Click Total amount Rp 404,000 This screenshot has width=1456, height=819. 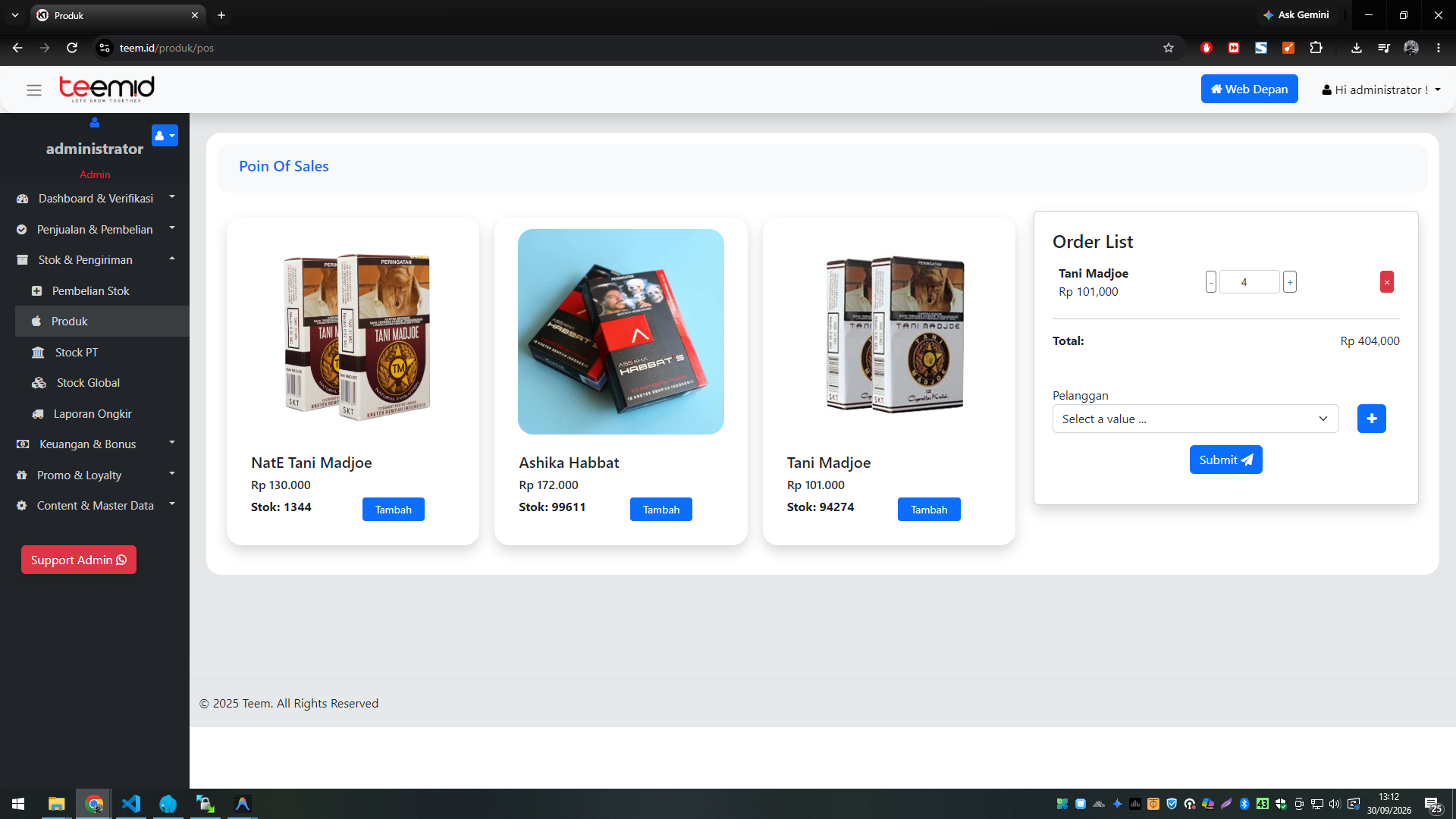(1370, 341)
